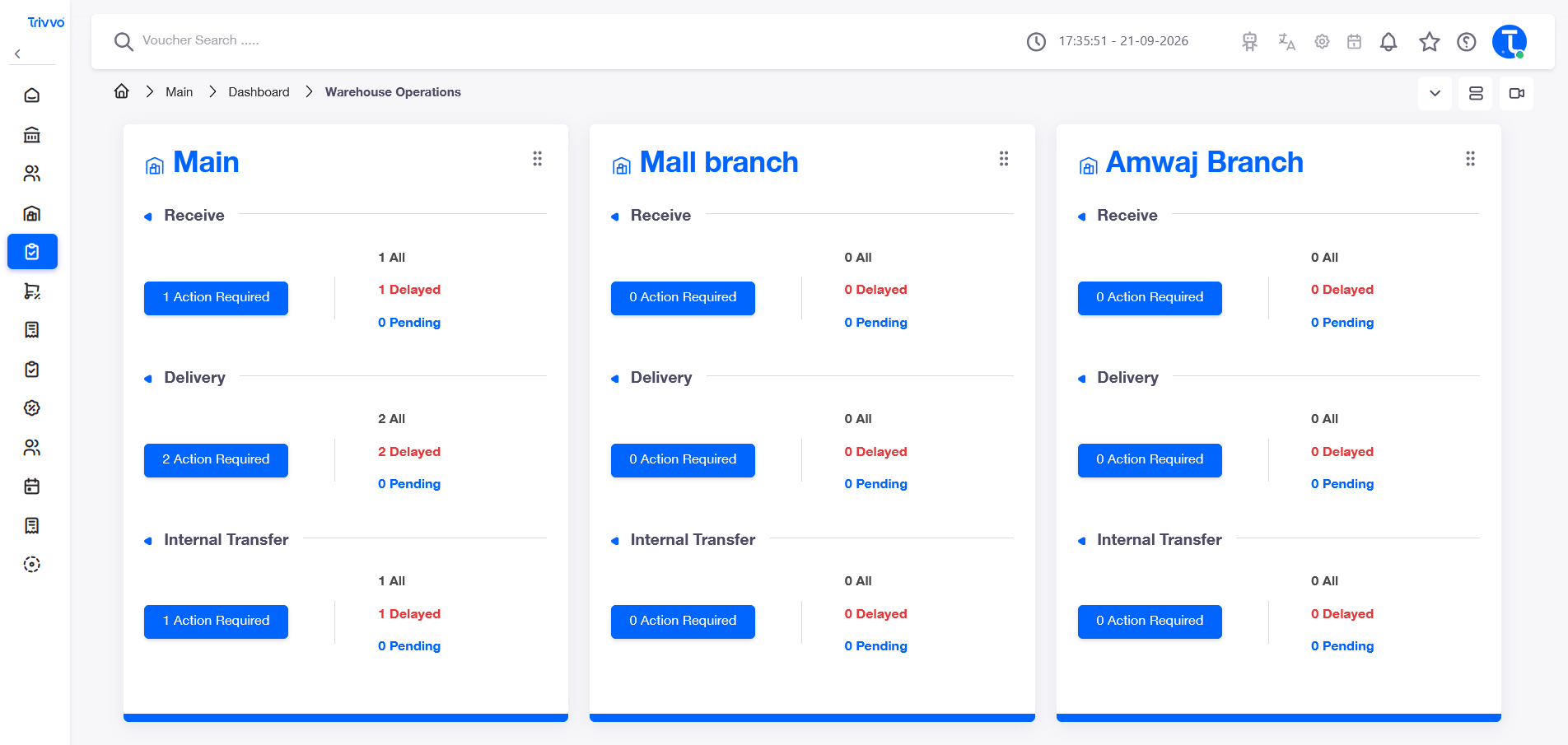This screenshot has width=1568, height=745.
Task: Click the video camera icon button
Action: tap(1517, 93)
